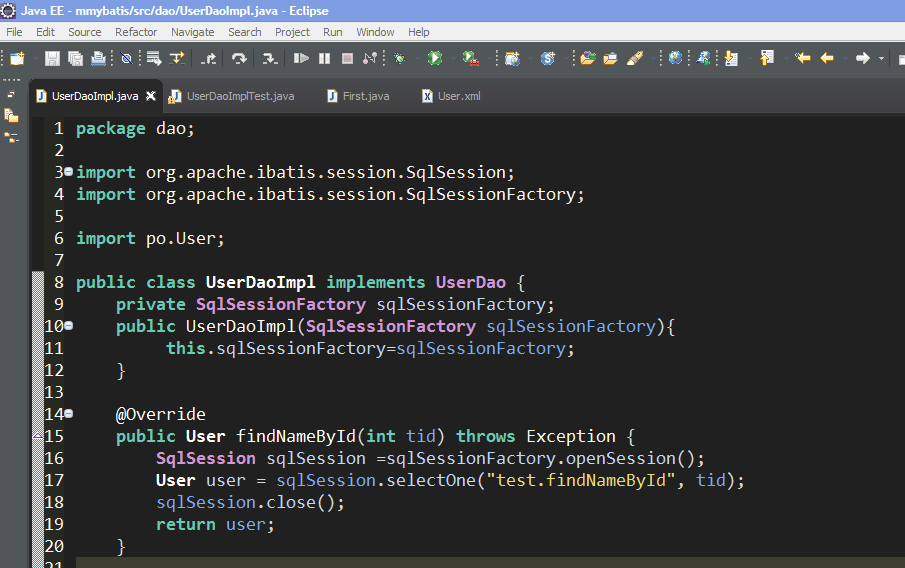The image size is (905, 568).
Task: Click the Run External Tools icon
Action: pyautogui.click(x=471, y=58)
